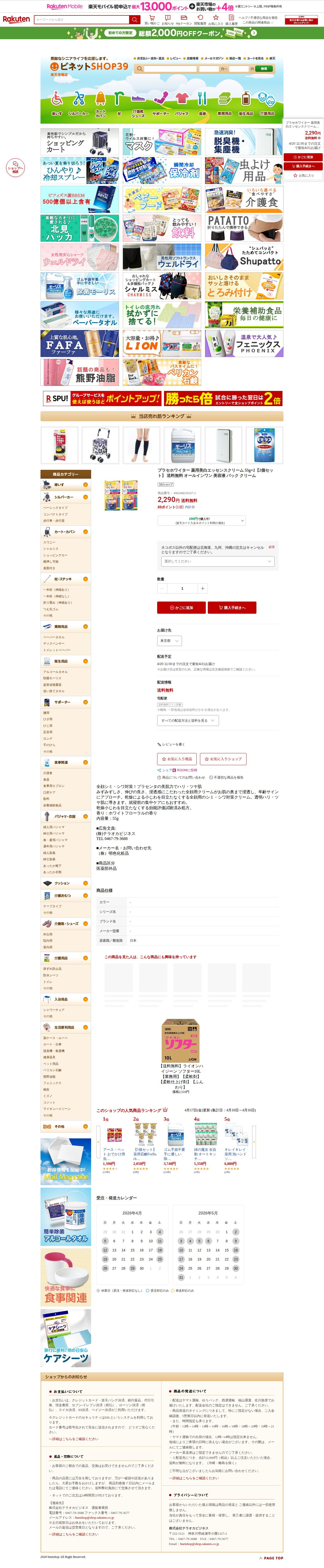Click the product package thumbnail image
Image resolution: width=324 pixels, height=1568 pixels.
coord(121,495)
